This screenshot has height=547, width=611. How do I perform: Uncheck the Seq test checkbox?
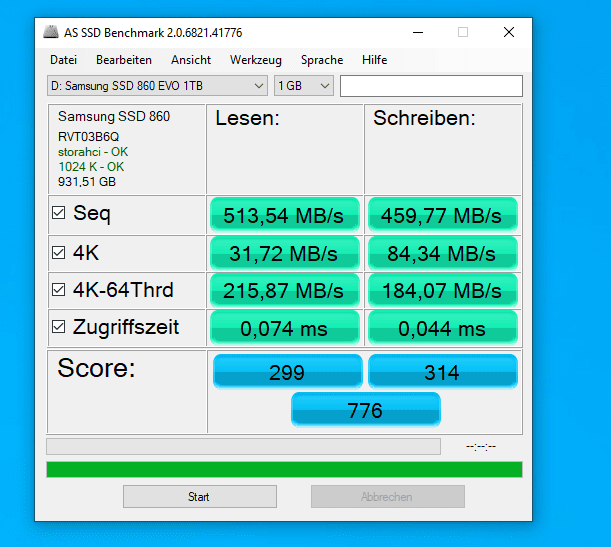(58, 213)
